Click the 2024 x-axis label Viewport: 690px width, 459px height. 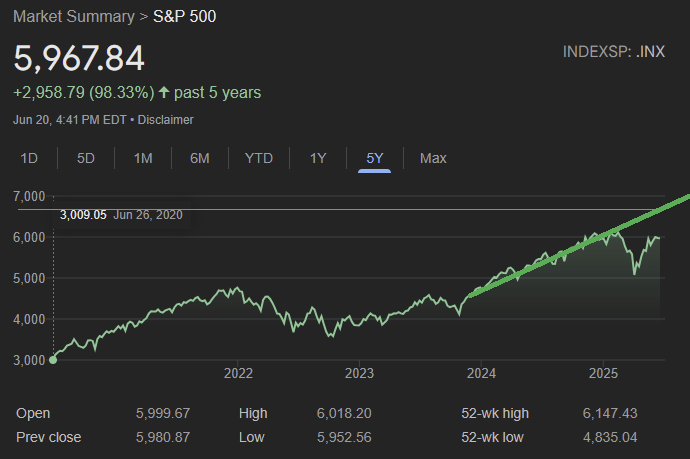click(x=481, y=373)
